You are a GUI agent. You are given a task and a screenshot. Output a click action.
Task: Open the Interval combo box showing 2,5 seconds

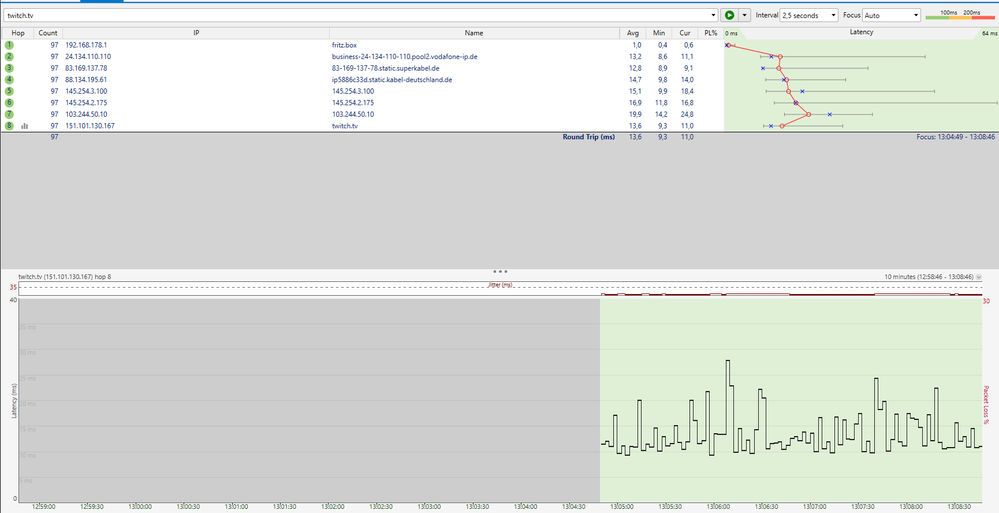(x=809, y=15)
